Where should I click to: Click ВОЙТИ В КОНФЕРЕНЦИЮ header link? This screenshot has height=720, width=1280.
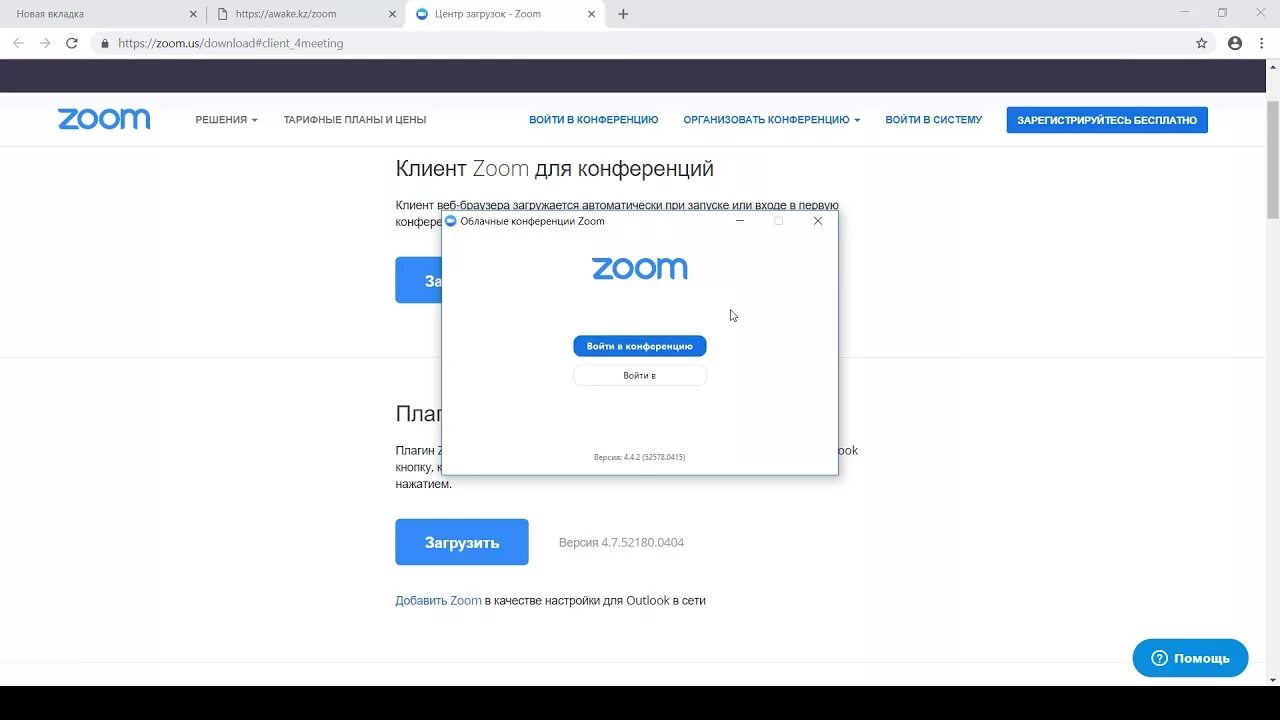coord(594,119)
